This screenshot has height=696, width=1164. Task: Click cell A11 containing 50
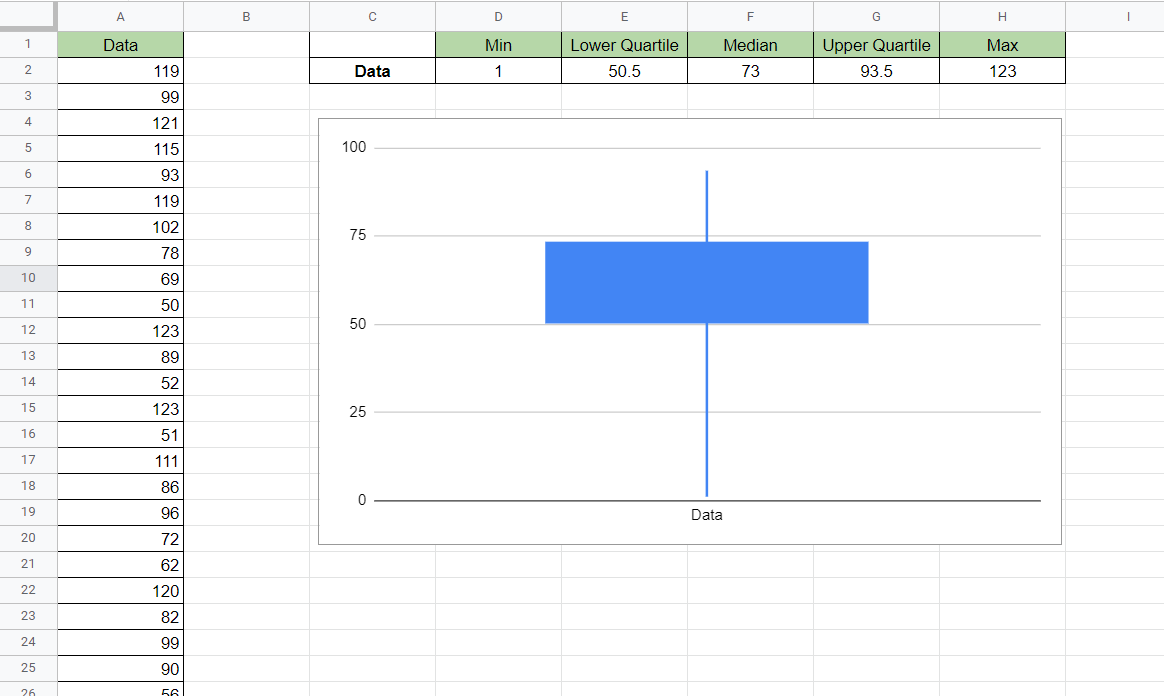coord(120,304)
